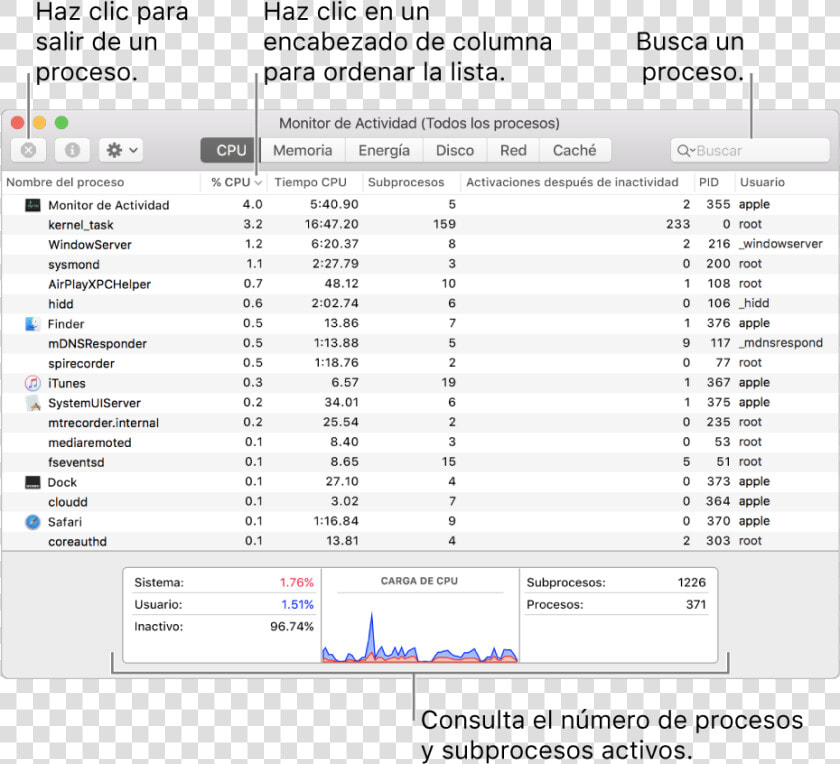The image size is (840, 764).
Task: Select the sysmond process row
Action: click(420, 264)
